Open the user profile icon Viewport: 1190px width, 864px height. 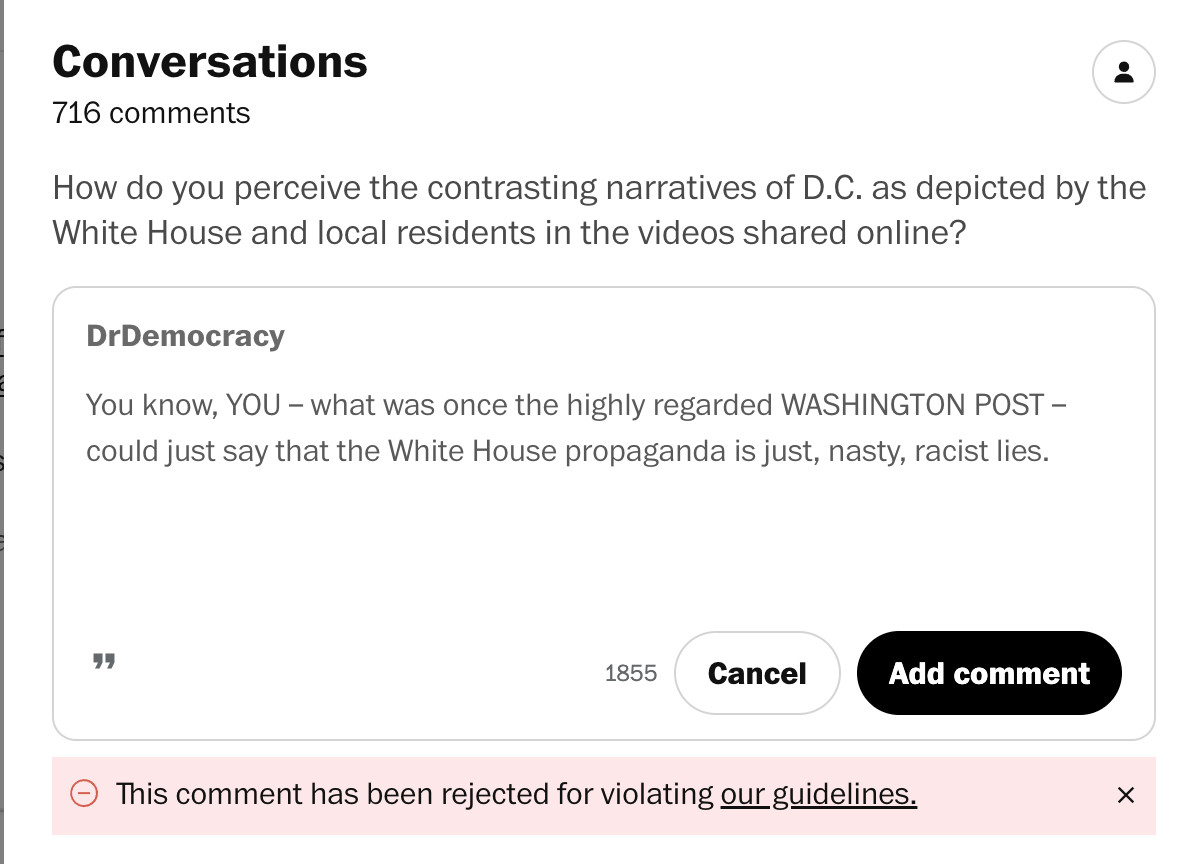coord(1123,72)
